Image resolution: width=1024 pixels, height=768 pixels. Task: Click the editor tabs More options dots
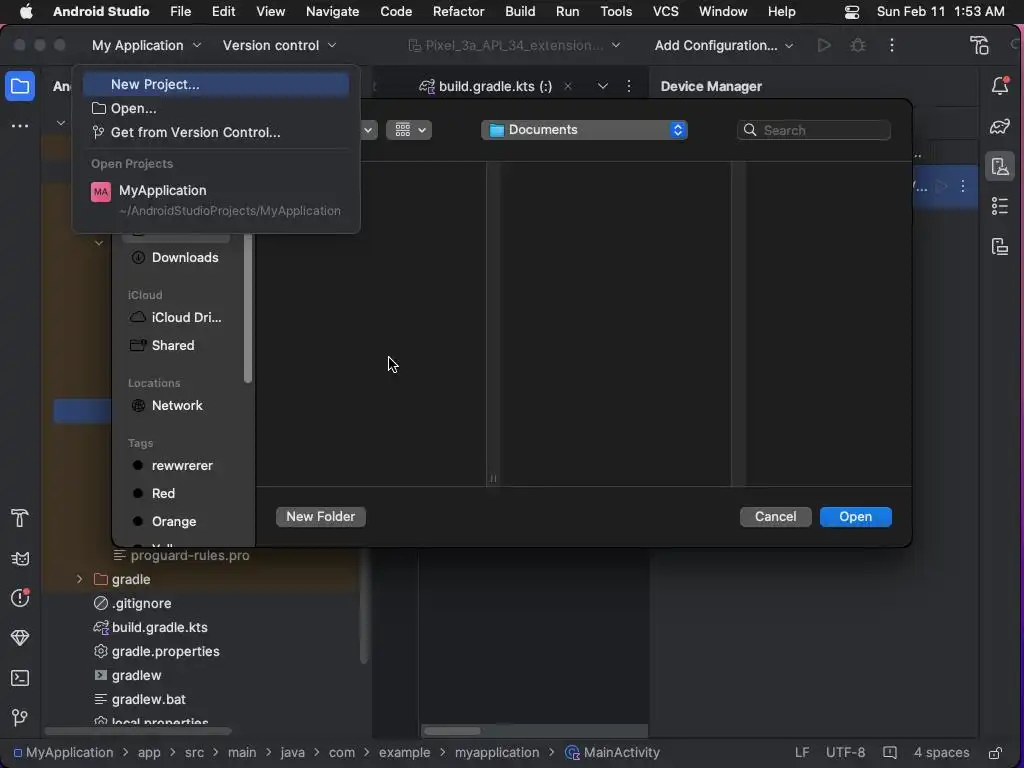click(x=629, y=86)
